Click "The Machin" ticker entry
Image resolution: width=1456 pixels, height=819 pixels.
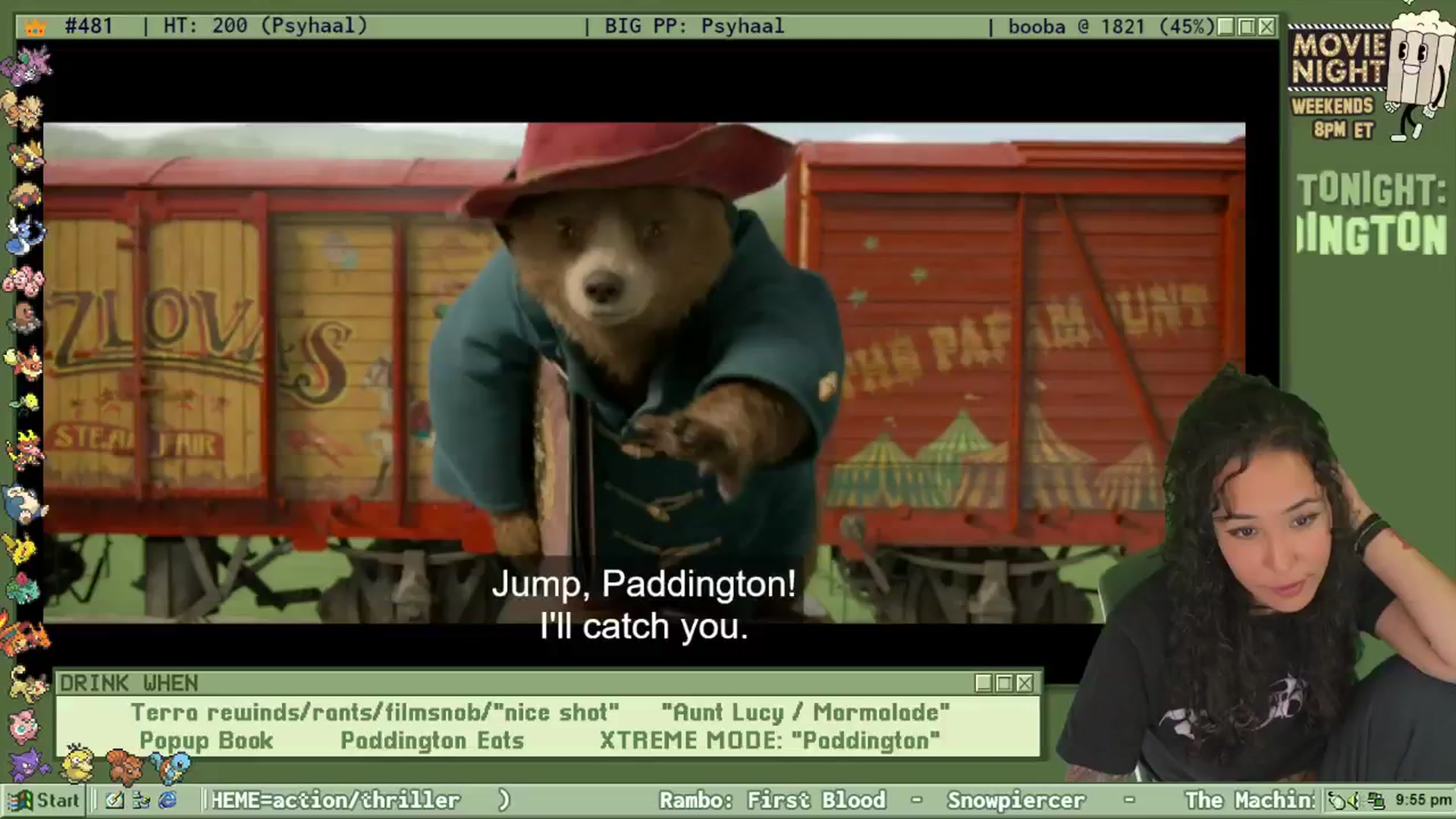coord(1250,800)
